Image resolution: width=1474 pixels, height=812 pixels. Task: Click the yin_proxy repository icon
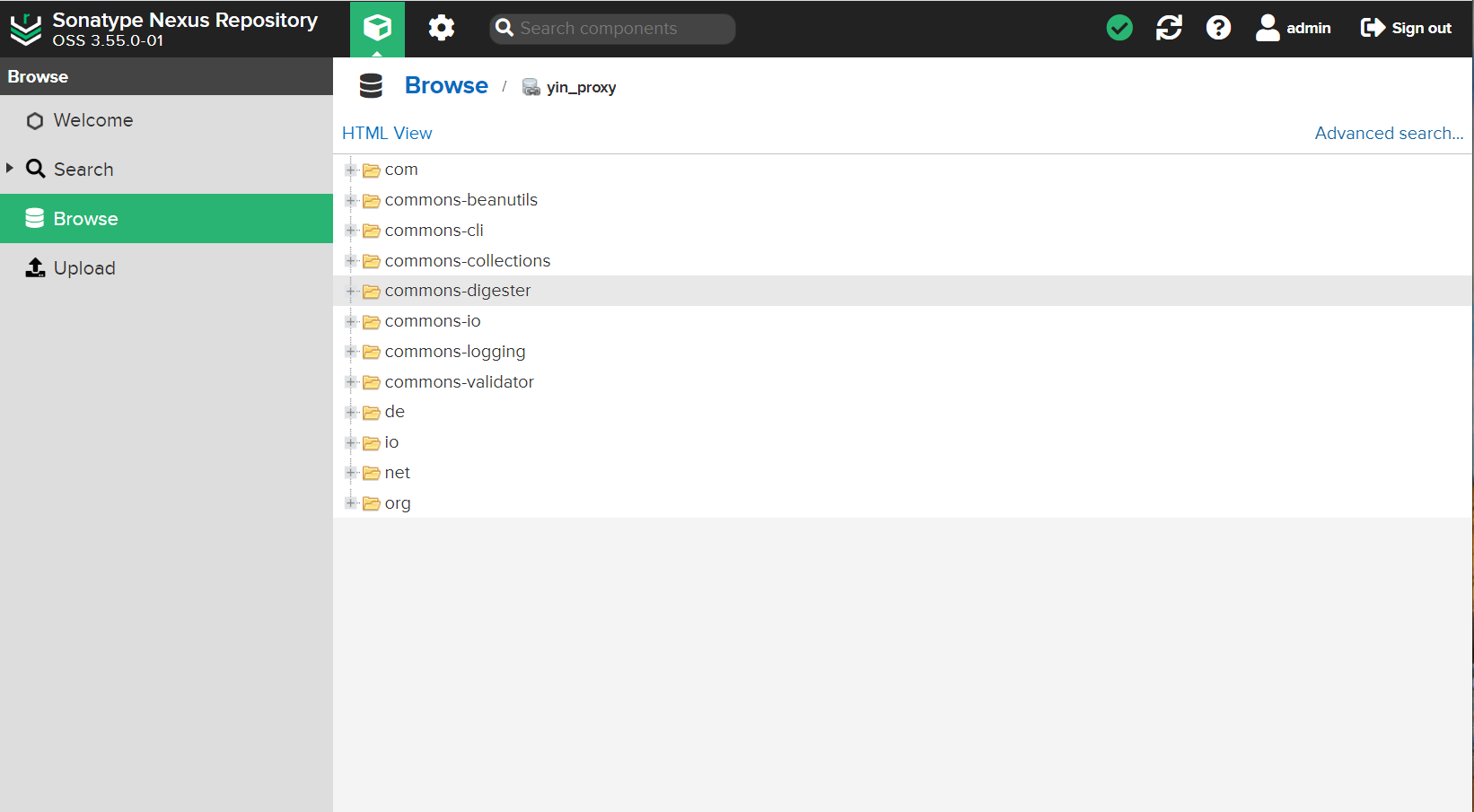(x=531, y=87)
